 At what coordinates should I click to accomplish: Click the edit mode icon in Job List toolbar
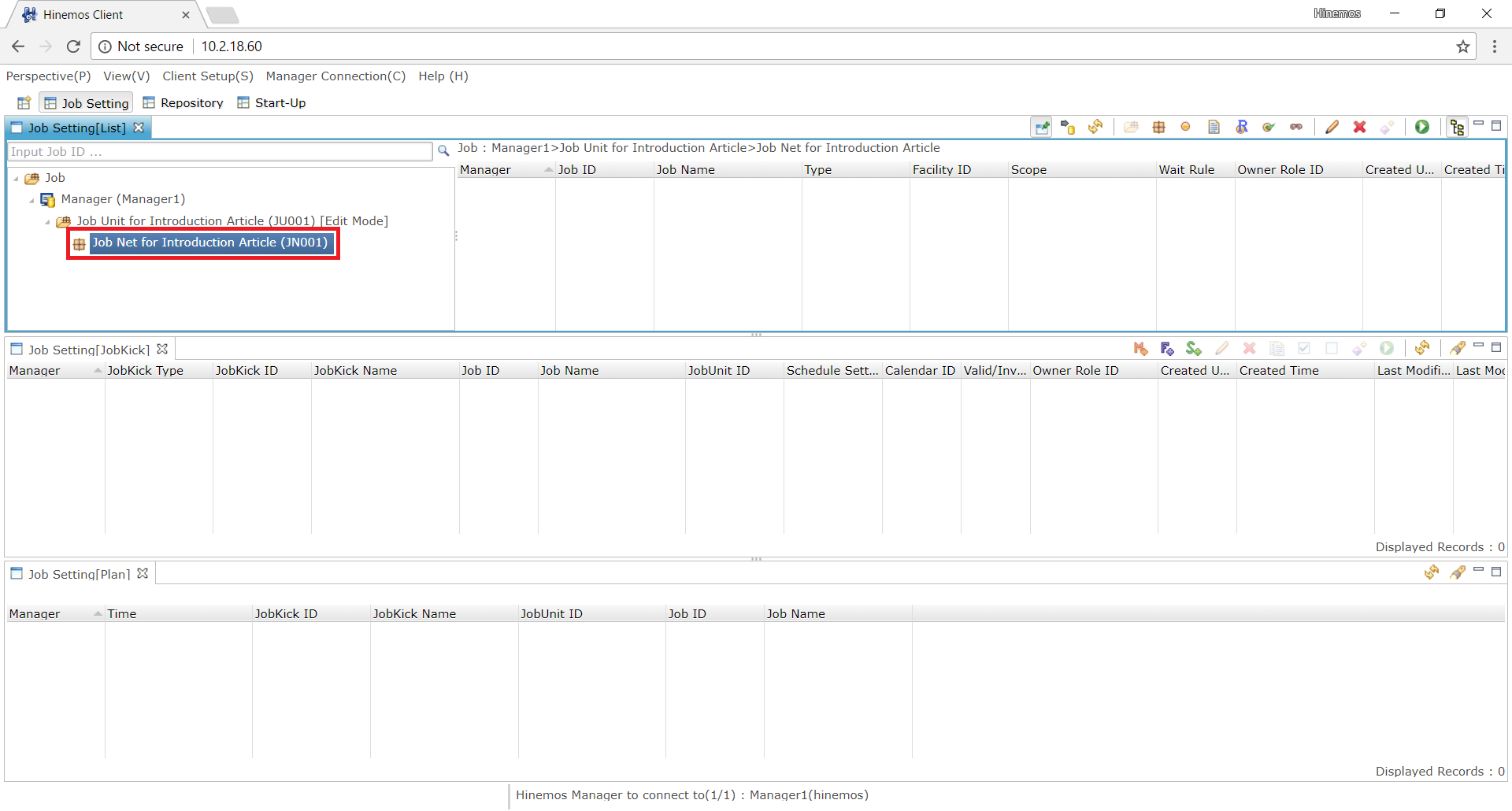click(x=1042, y=127)
